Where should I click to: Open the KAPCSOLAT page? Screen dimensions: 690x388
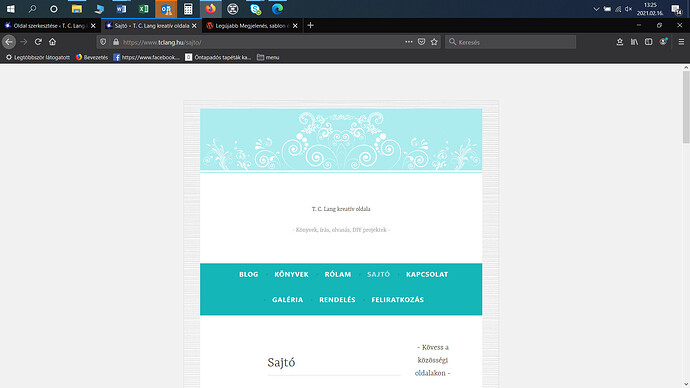click(x=427, y=275)
